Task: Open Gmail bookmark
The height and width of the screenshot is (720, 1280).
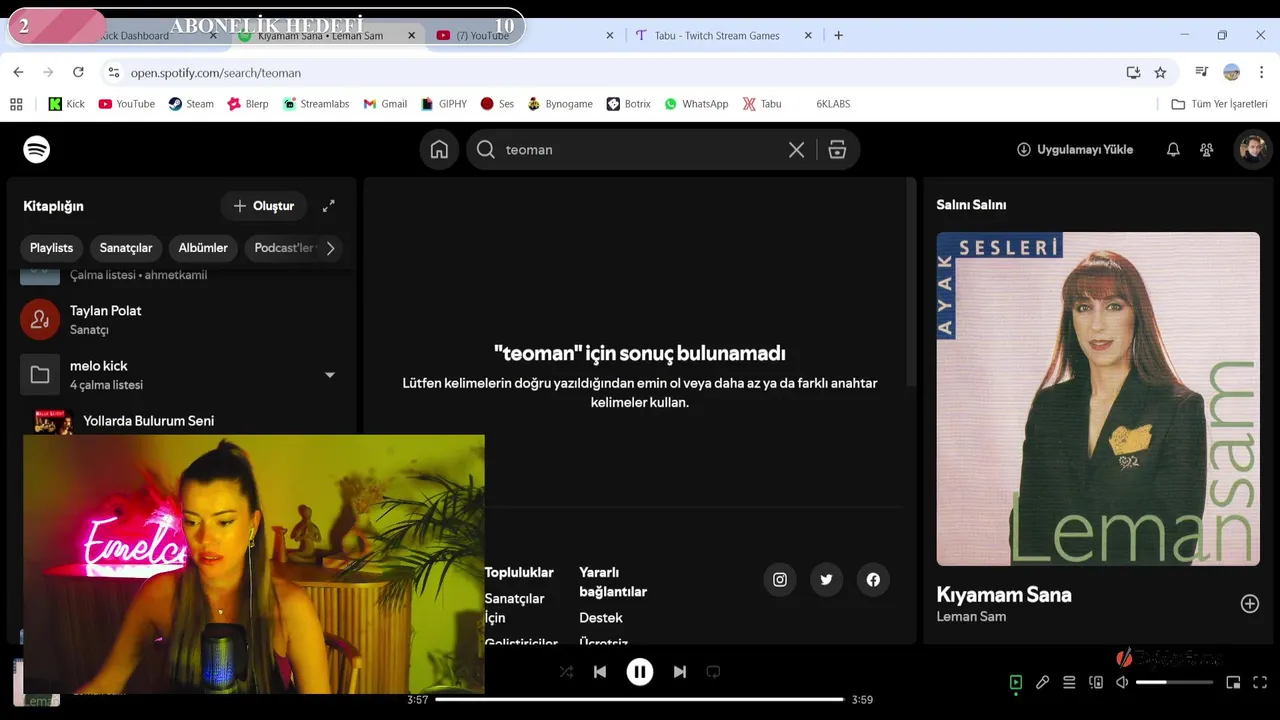Action: click(x=385, y=104)
